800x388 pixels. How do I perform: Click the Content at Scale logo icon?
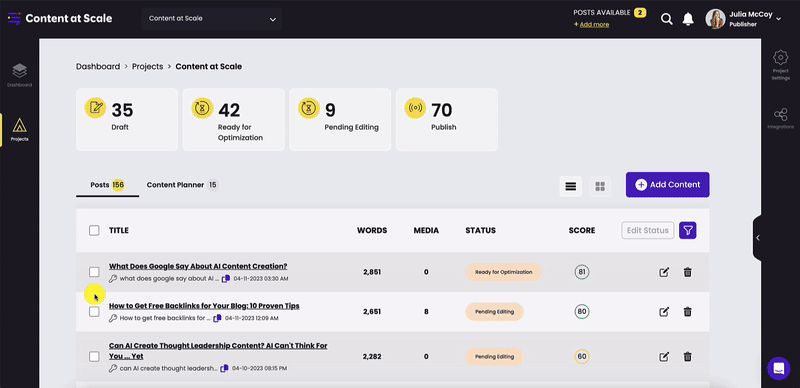click(x=14, y=19)
